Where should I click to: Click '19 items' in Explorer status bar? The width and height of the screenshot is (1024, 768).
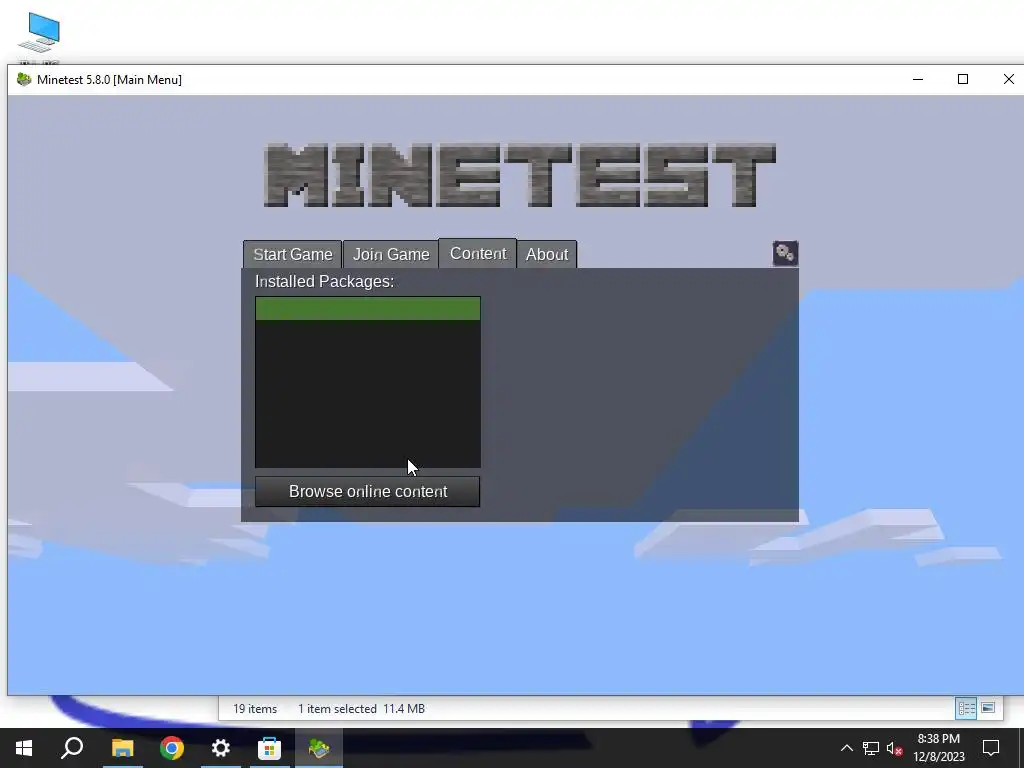click(255, 709)
